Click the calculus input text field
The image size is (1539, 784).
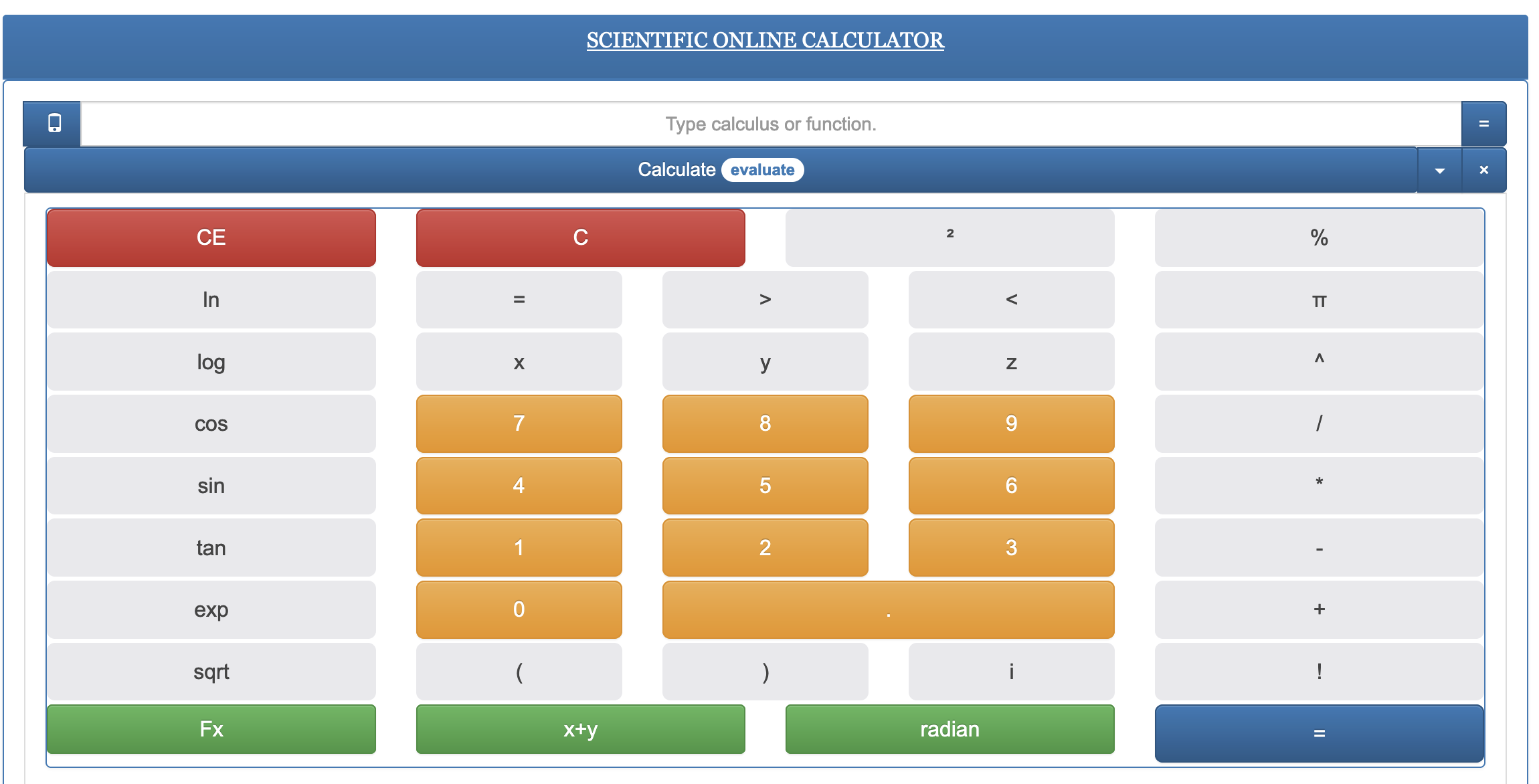pos(769,124)
